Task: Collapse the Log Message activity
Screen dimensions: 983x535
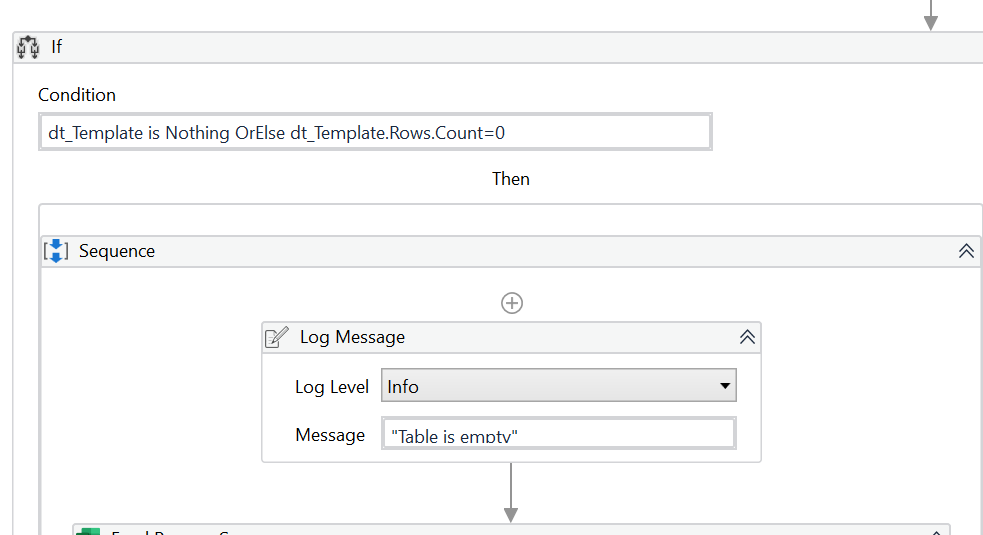Action: (747, 337)
